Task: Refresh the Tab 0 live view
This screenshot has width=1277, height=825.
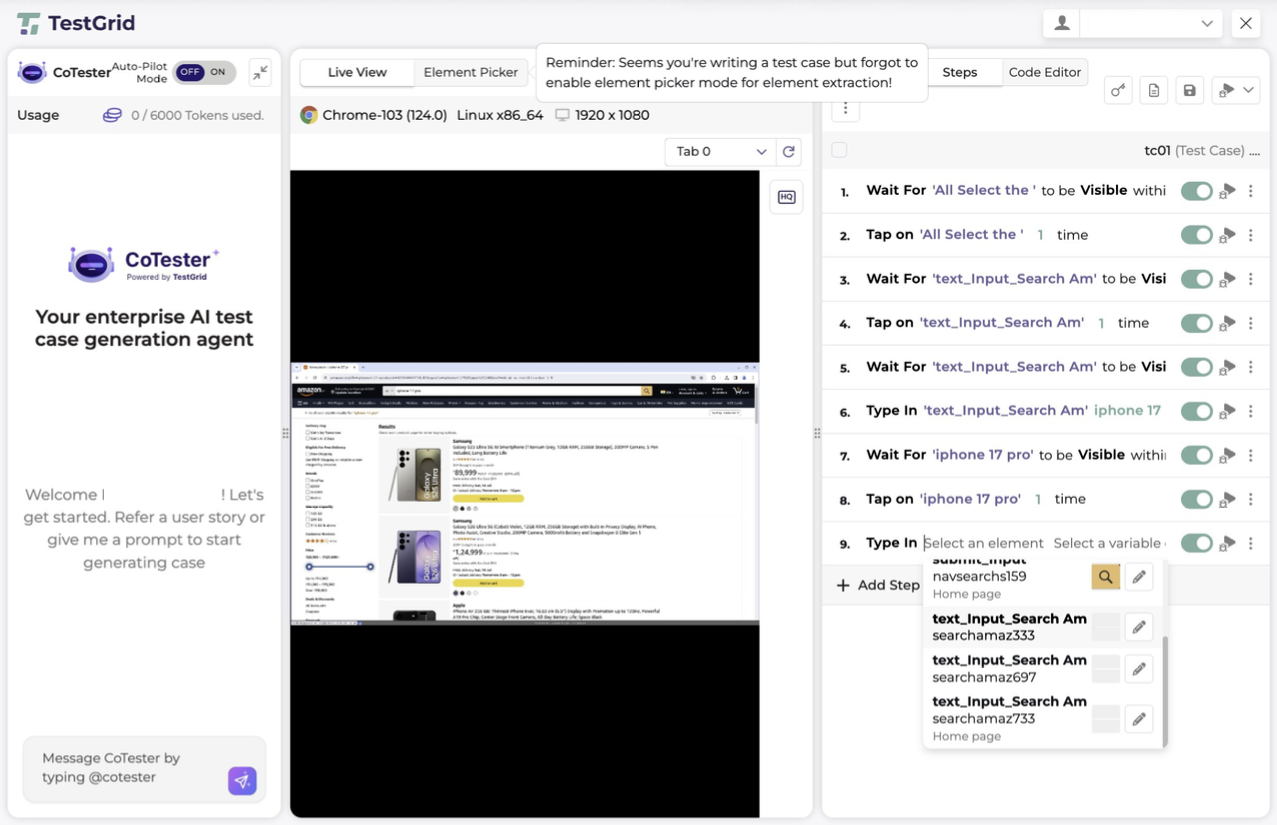Action: coord(789,151)
